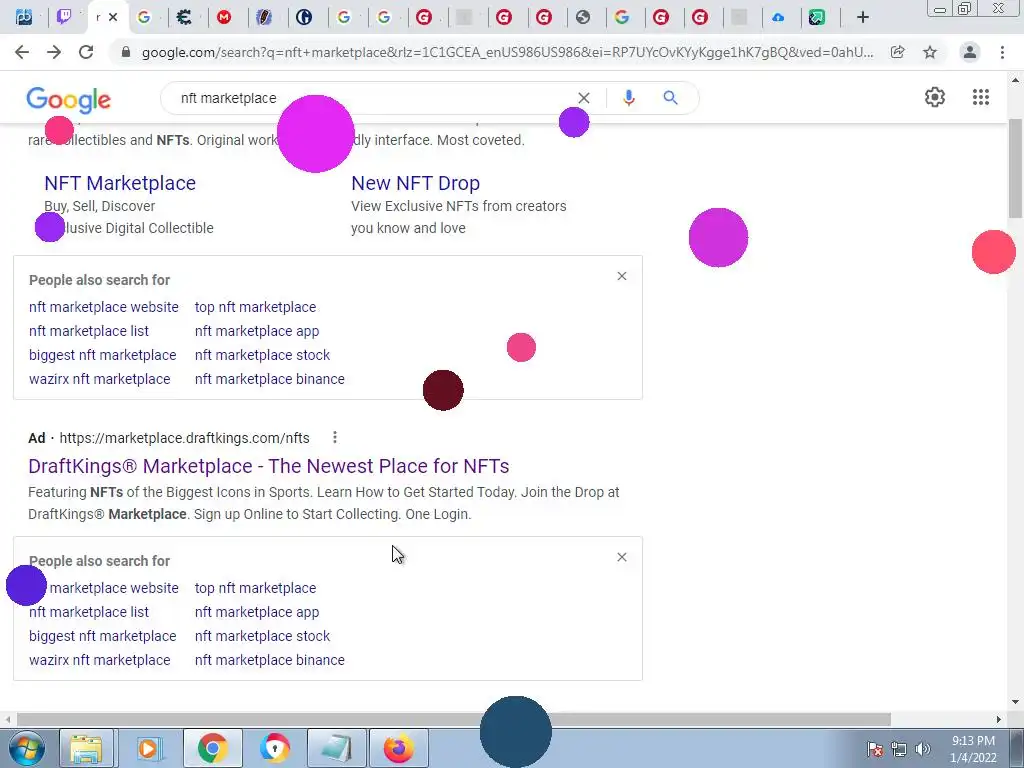Open the clock showing 9:13 PM
1024x768 pixels.
tap(973, 749)
